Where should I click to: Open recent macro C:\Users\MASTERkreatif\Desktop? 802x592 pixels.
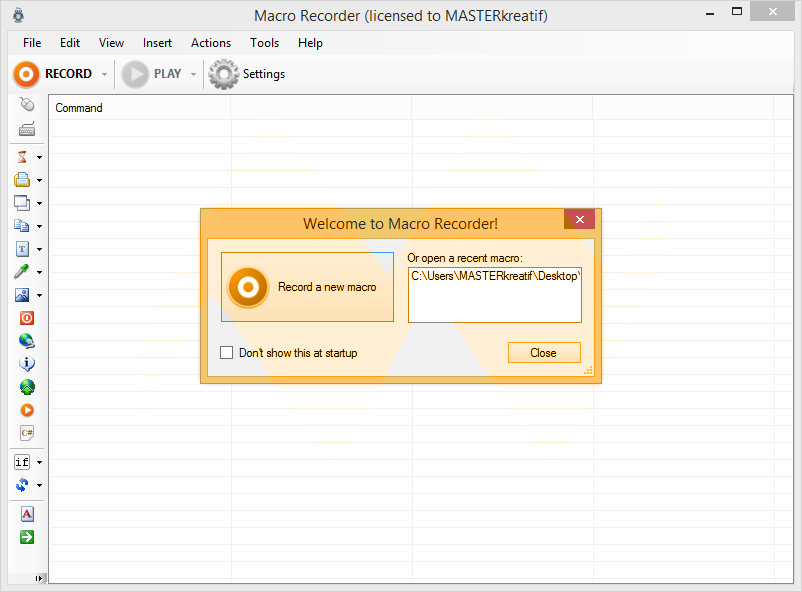tap(495, 276)
